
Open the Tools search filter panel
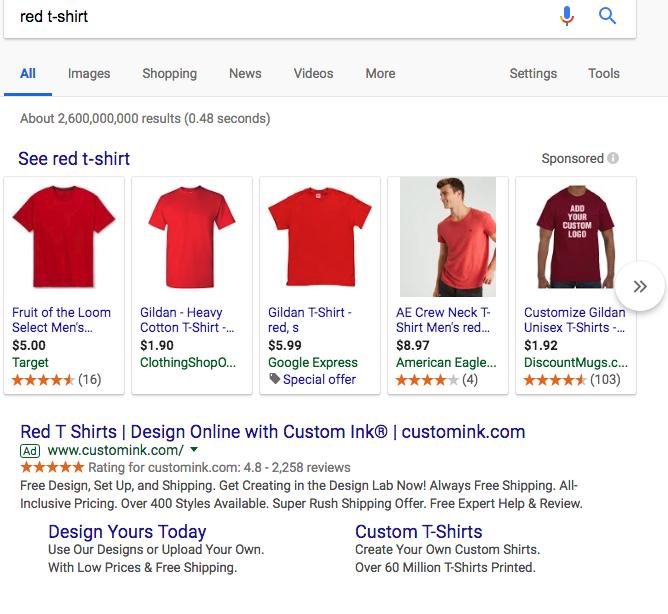click(603, 73)
